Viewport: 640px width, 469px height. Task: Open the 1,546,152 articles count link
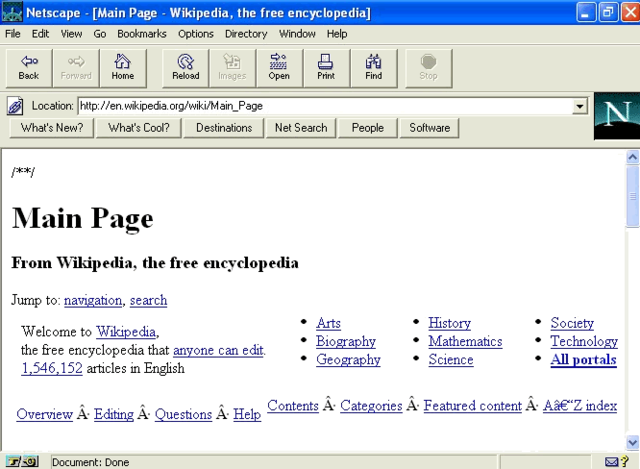[x=52, y=368]
